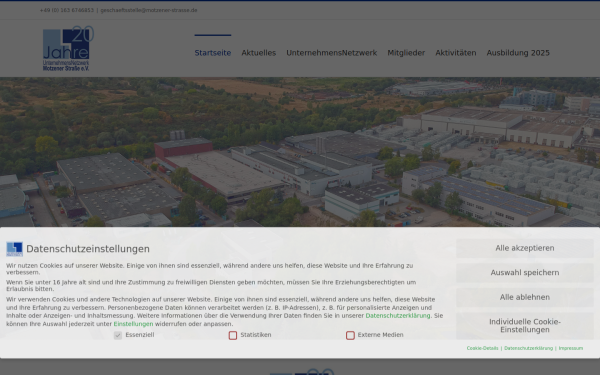Viewport: 600px width, 375px height.
Task: Open Datenschutzerklärung link in cookie text
Action: (x=398, y=316)
